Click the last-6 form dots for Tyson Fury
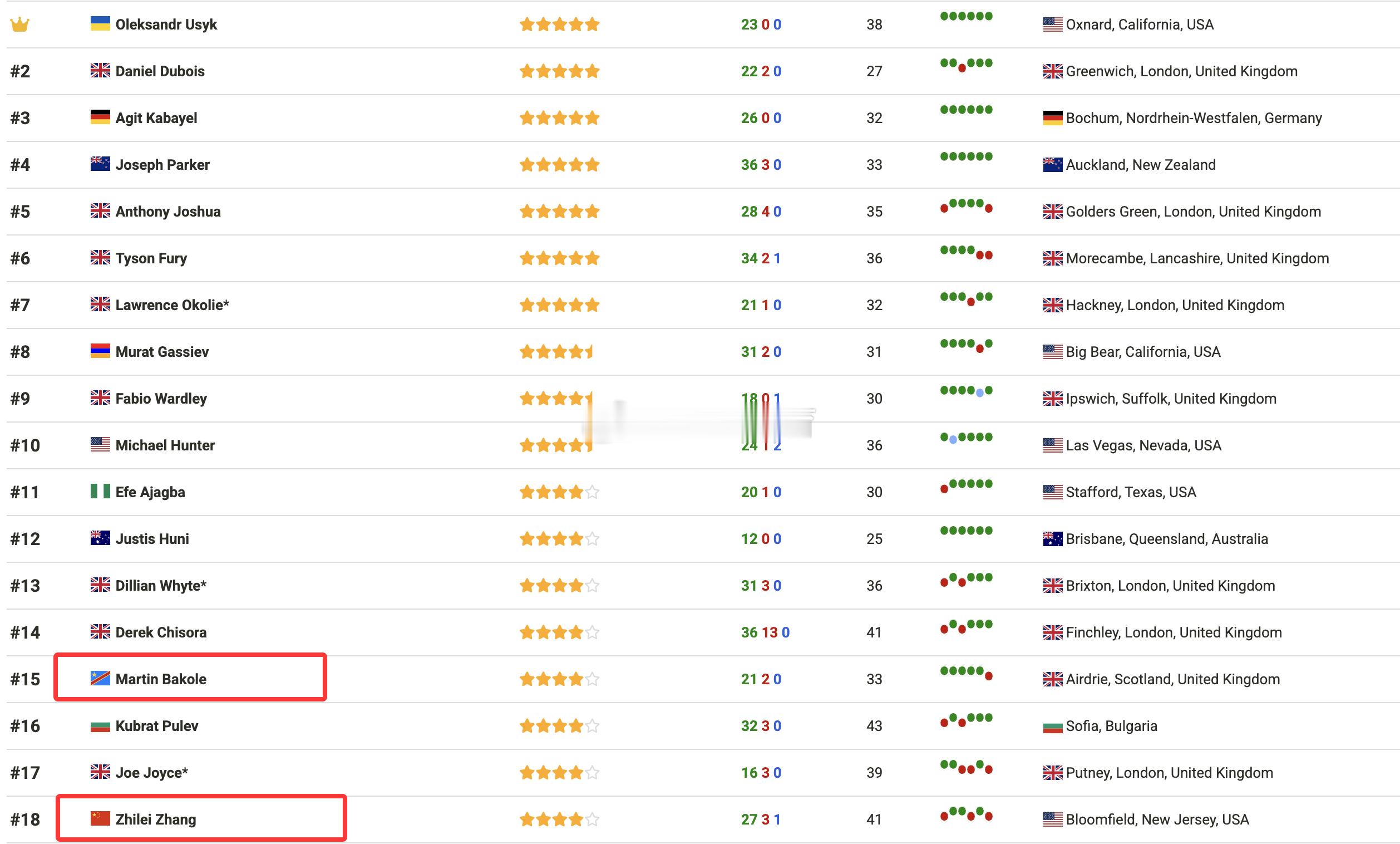 click(967, 252)
